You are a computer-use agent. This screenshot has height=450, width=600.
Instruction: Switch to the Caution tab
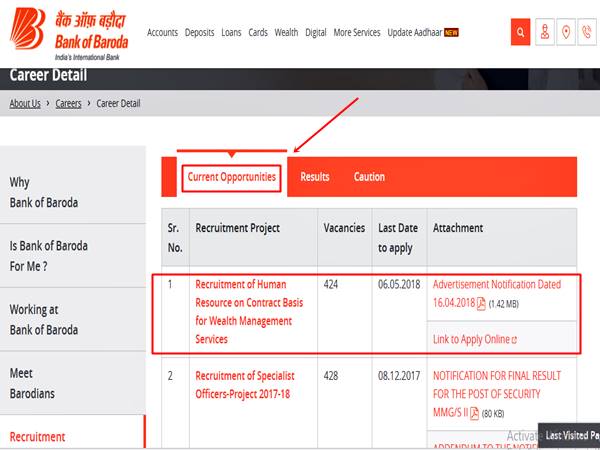369,177
